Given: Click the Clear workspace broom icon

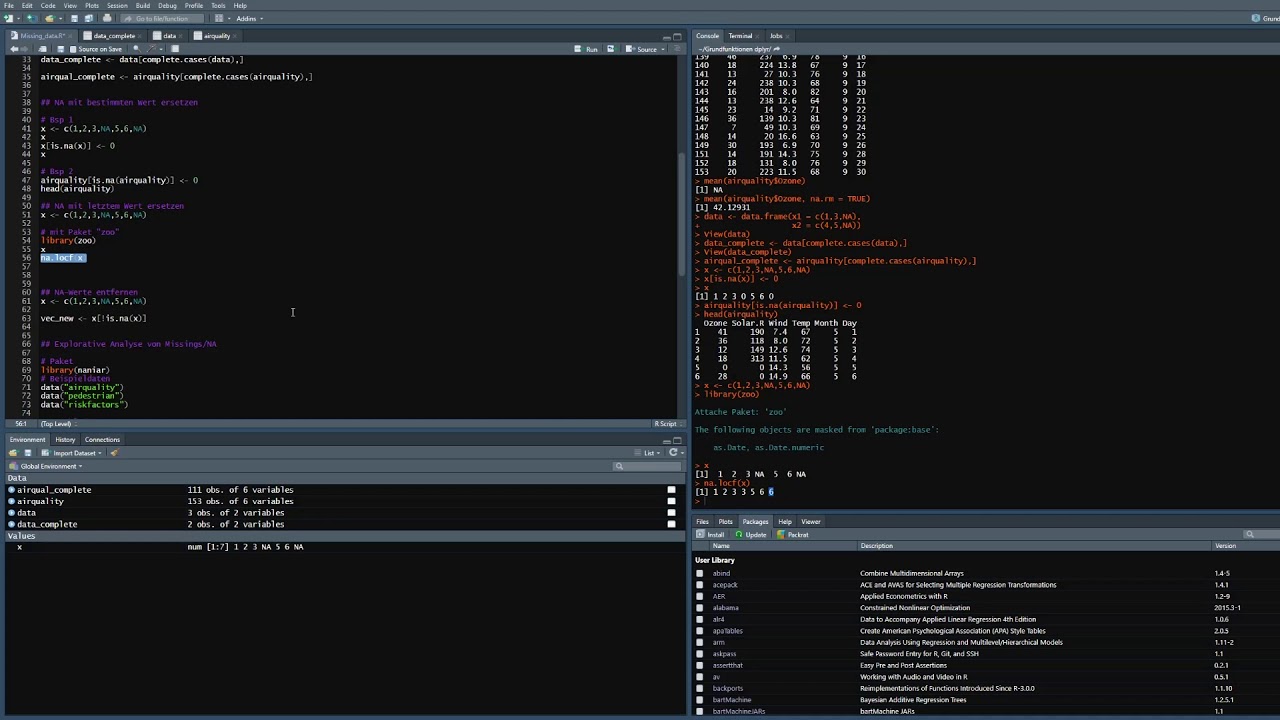Looking at the screenshot, I should [115, 453].
